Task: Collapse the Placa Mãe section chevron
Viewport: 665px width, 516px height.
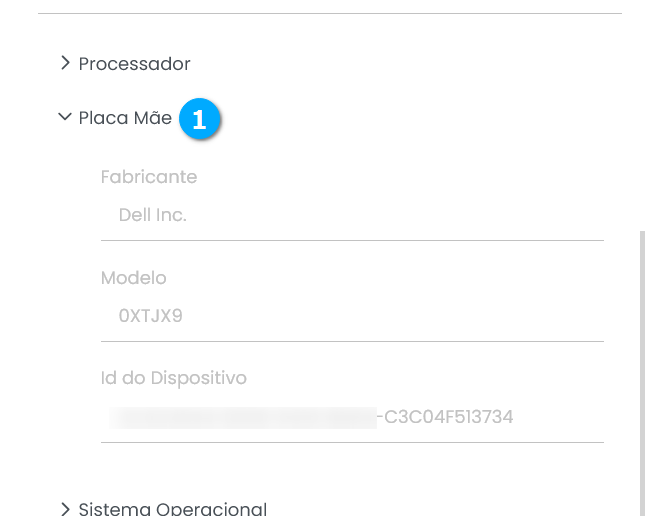Action: click(65, 117)
